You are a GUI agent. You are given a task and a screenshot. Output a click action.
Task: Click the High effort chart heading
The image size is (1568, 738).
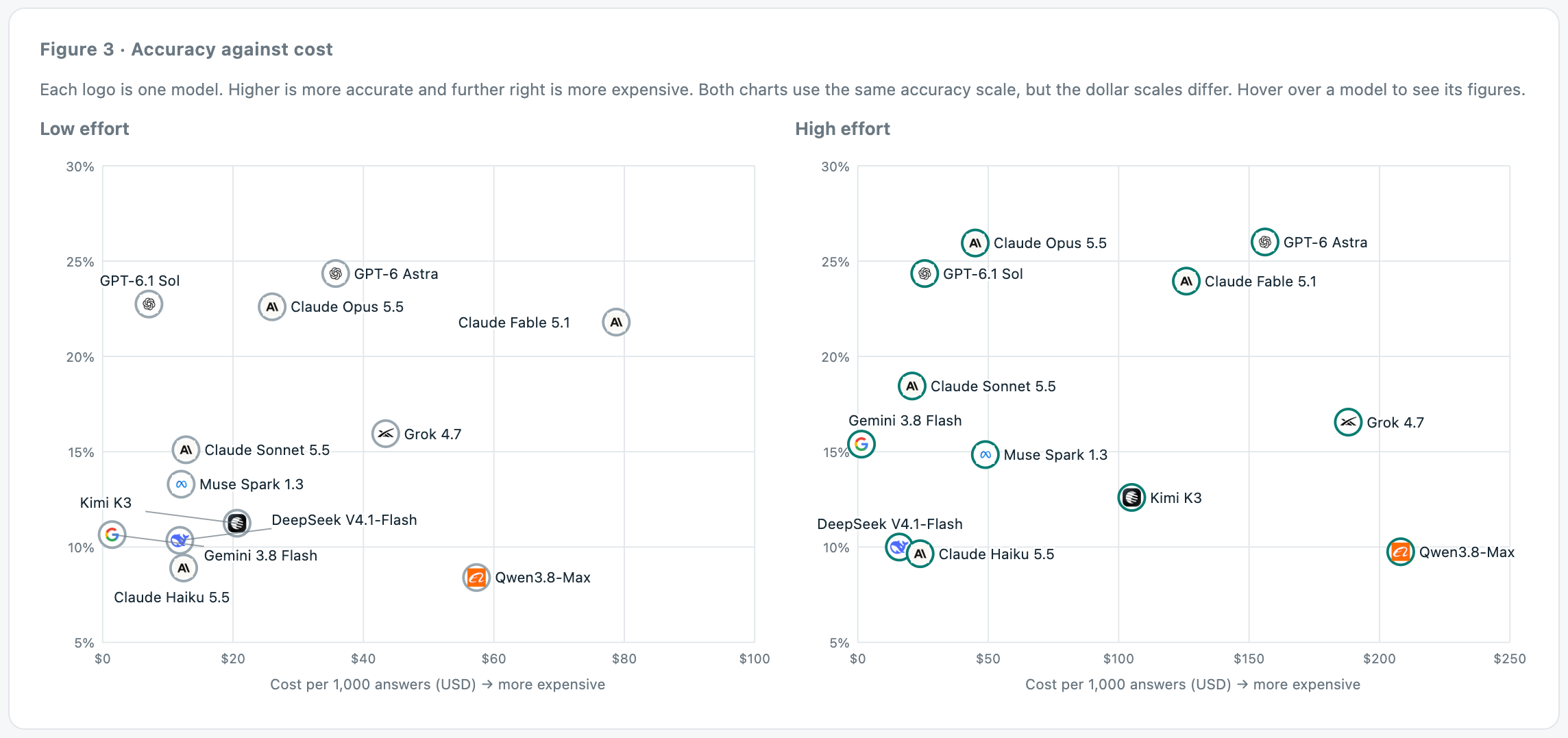point(842,129)
